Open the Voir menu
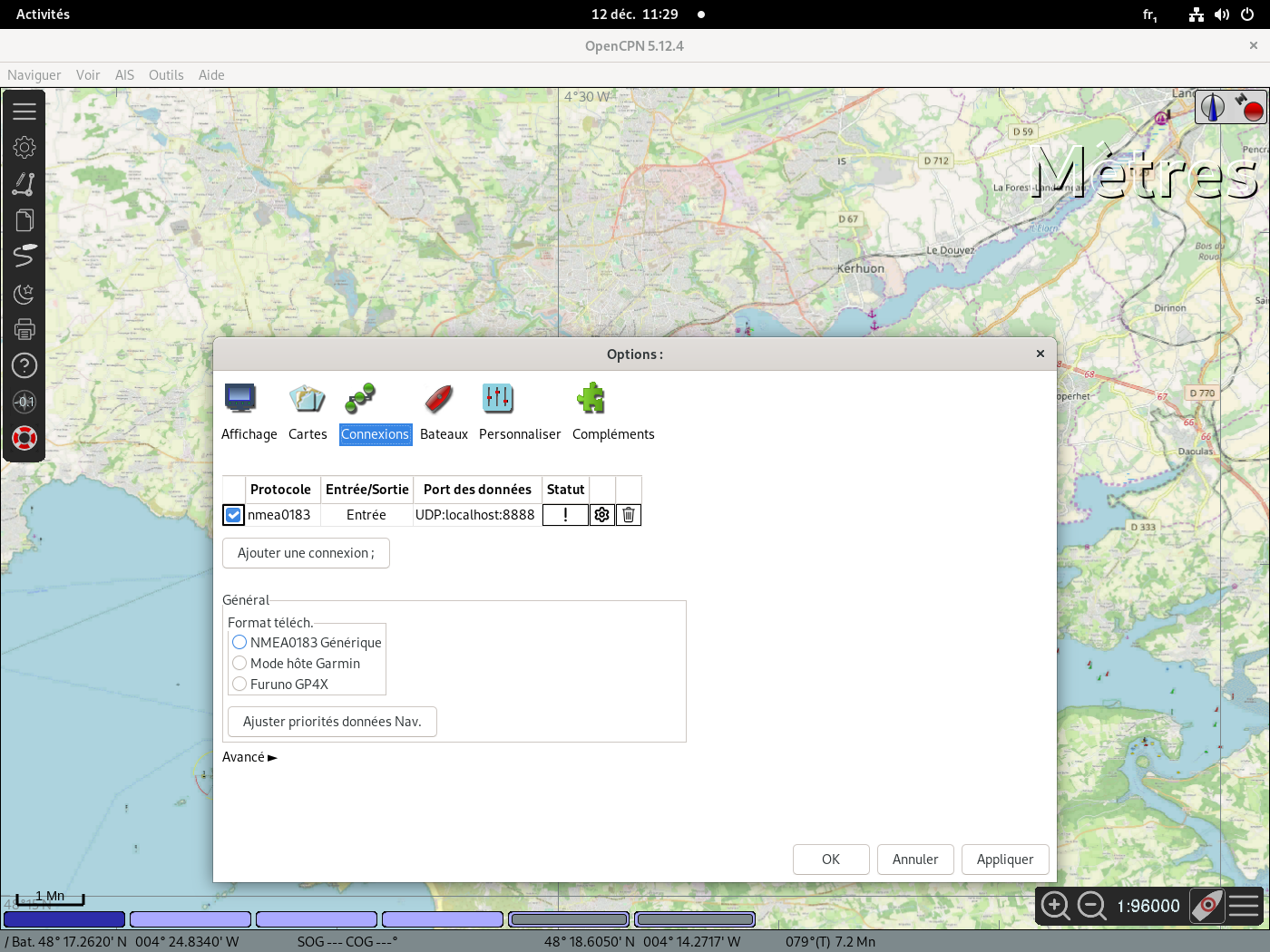This screenshot has height=952, width=1270. 88,75
